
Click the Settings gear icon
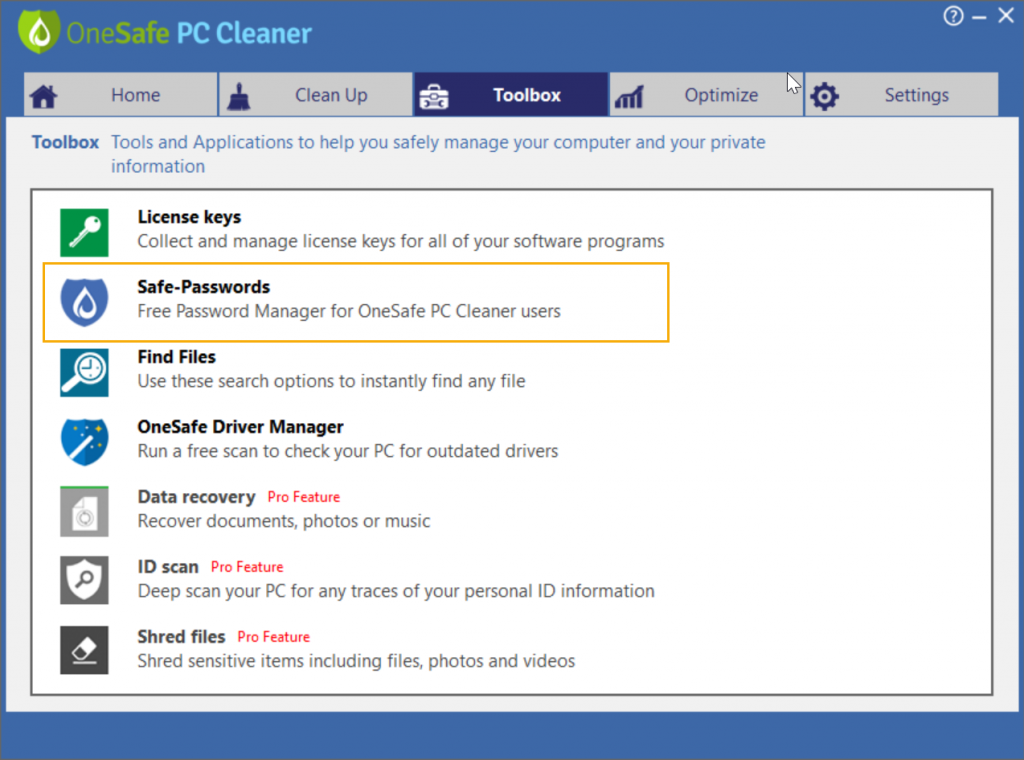coord(825,97)
